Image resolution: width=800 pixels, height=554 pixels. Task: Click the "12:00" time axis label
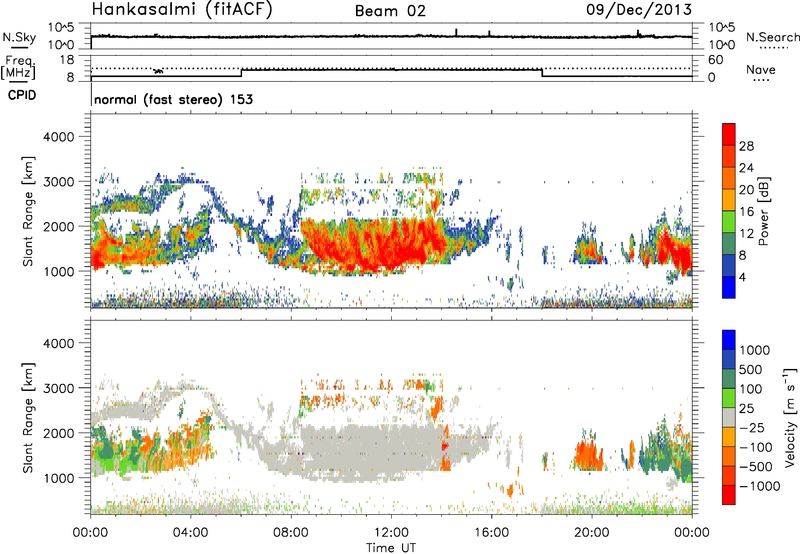click(391, 533)
